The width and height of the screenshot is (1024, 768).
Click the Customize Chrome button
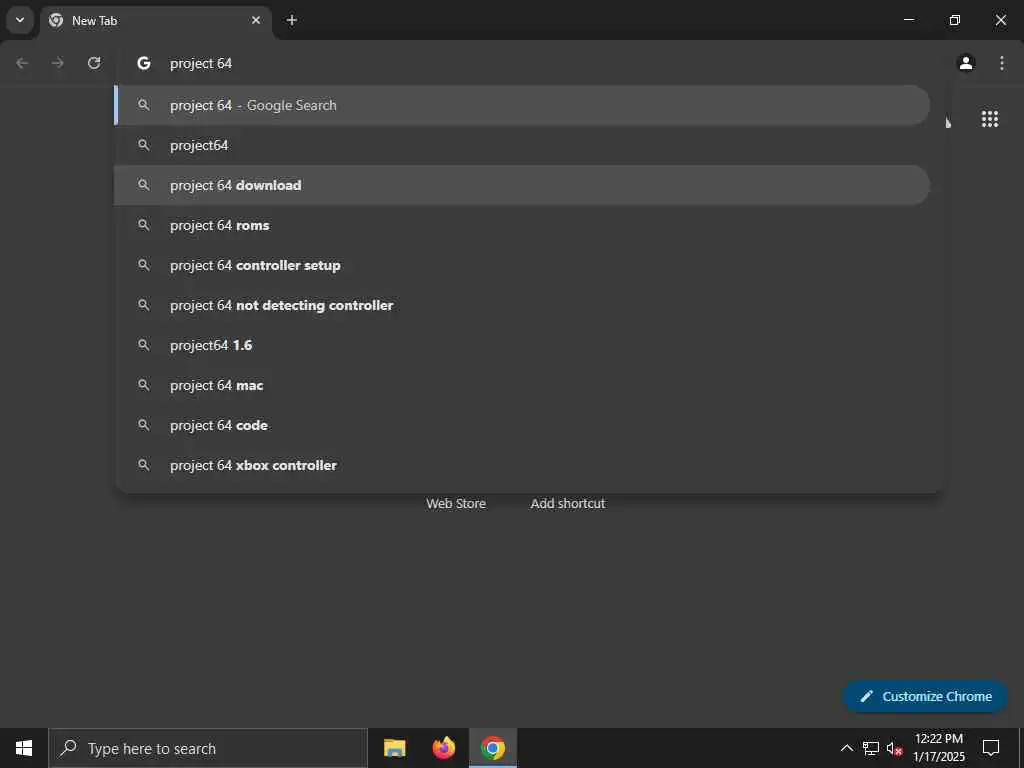(x=925, y=696)
